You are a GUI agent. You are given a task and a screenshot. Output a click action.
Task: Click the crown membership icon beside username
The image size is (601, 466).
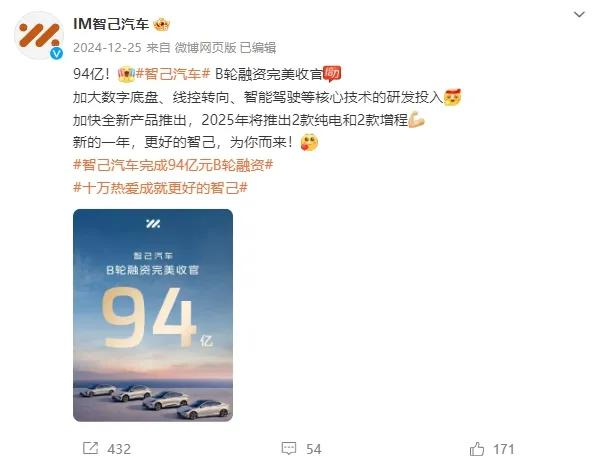[161, 25]
